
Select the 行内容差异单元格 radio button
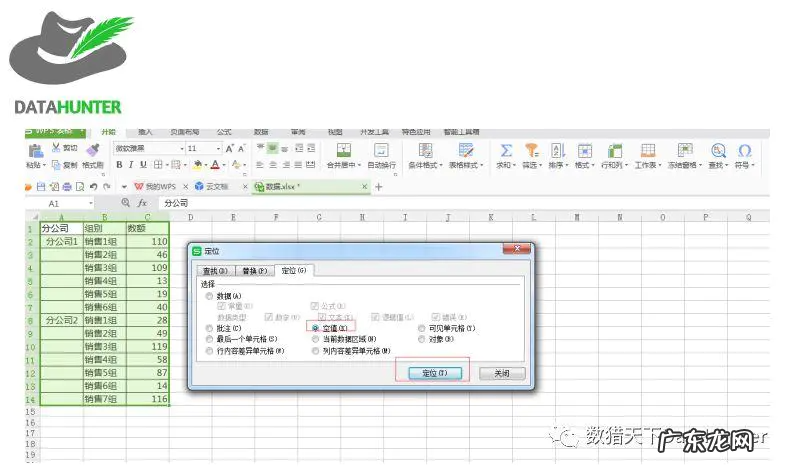[209, 351]
